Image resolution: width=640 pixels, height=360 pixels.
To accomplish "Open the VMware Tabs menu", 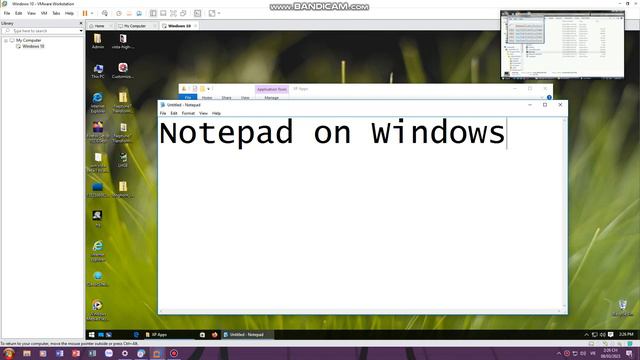I will pos(56,13).
